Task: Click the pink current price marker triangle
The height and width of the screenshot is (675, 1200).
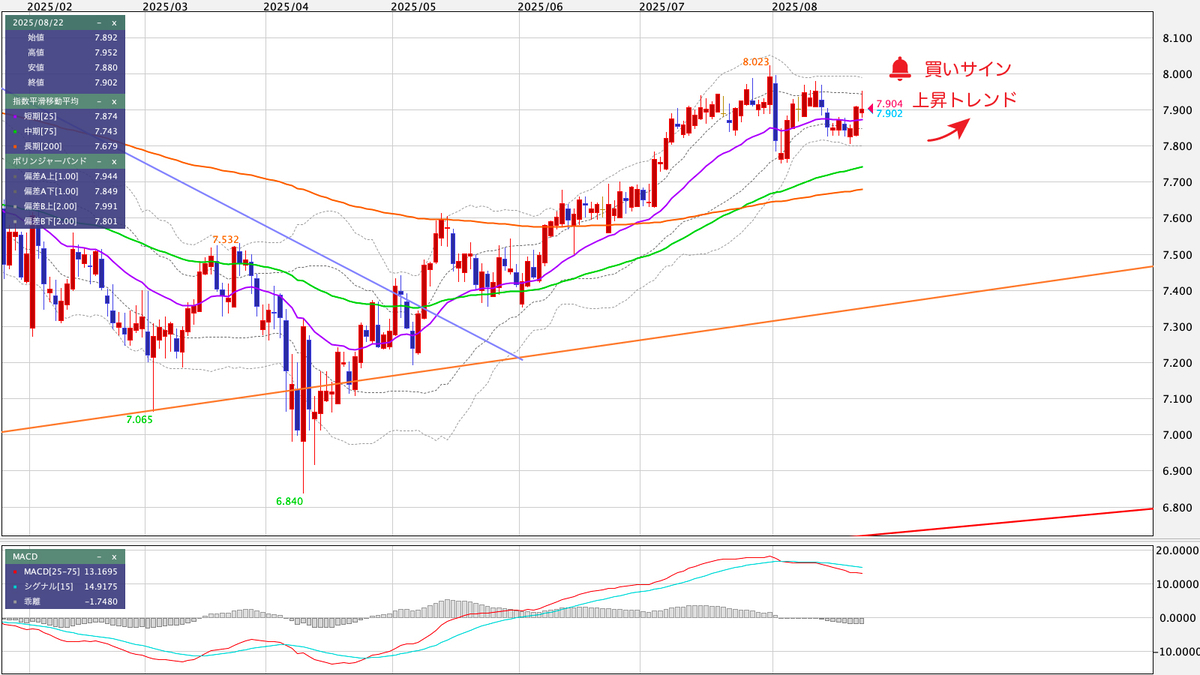Action: point(870,108)
